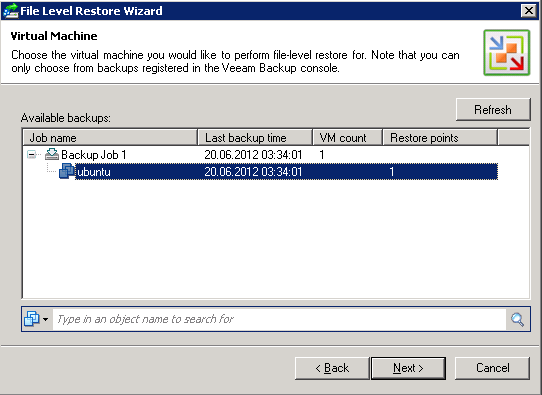Click the Veeam restore logo in header
The height and width of the screenshot is (395, 542).
(506, 53)
